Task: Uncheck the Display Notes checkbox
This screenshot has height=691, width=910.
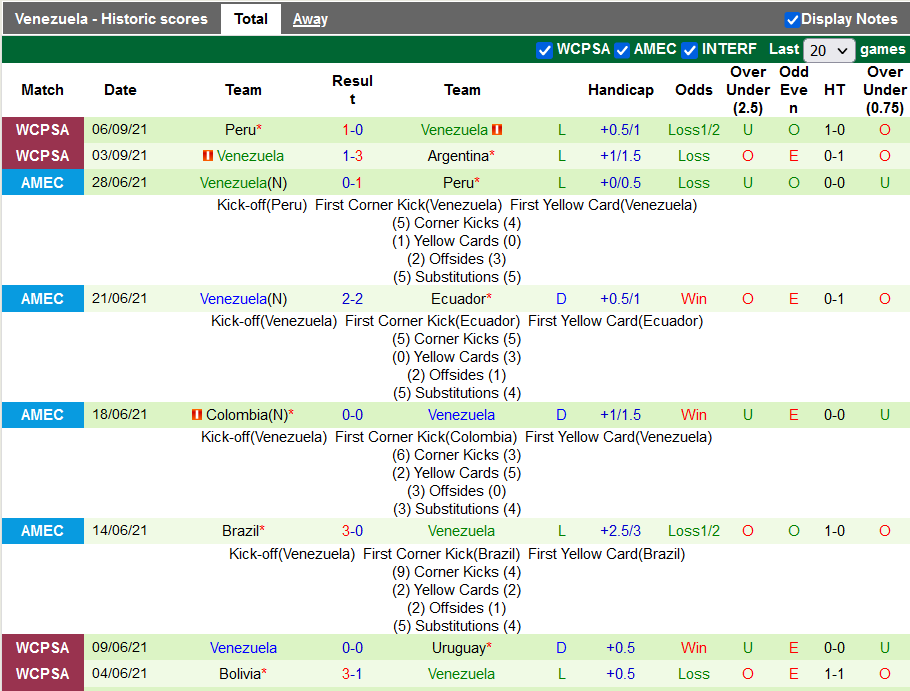Action: tap(792, 19)
